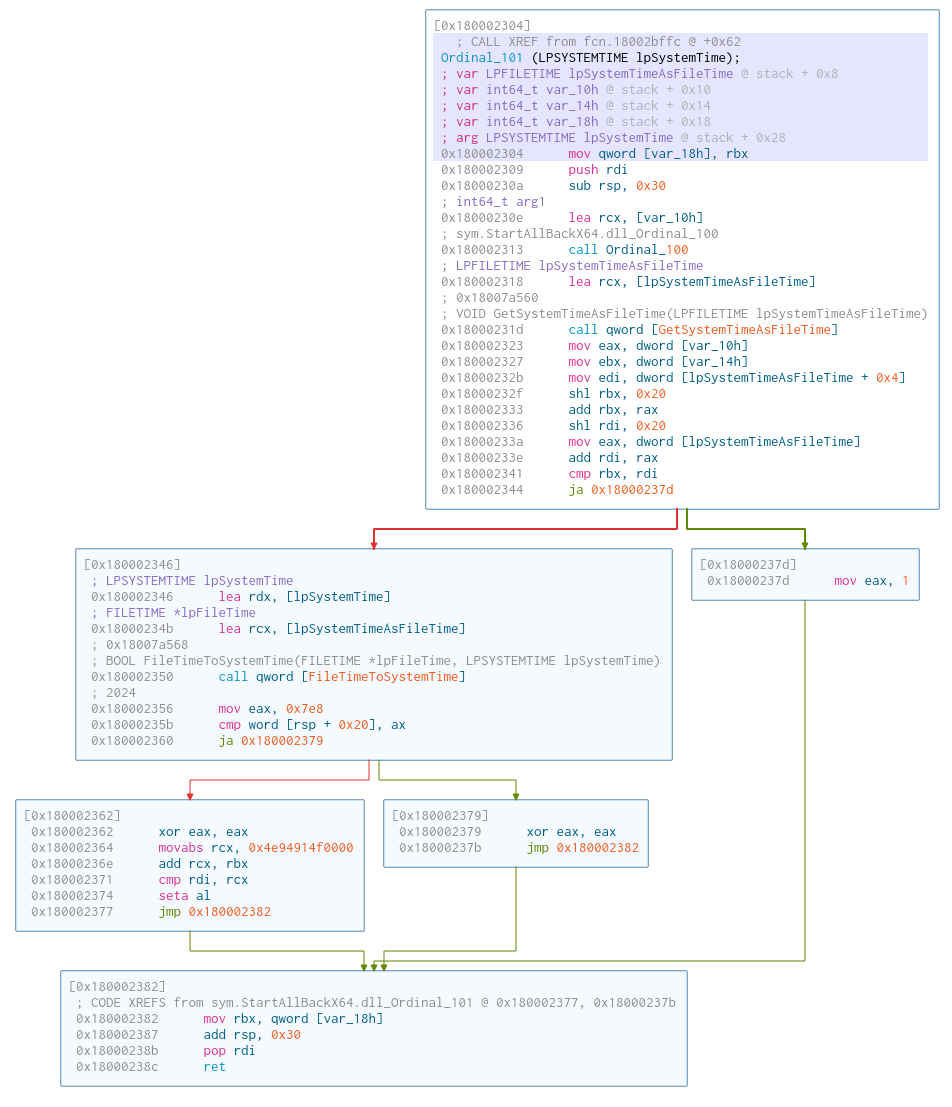This screenshot has width=952, height=1107.
Task: Select the push rdi instruction
Action: point(598,170)
